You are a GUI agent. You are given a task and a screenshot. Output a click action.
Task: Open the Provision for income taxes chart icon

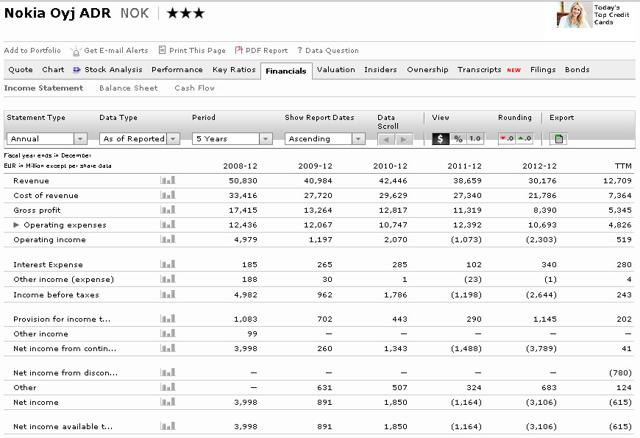(x=168, y=318)
